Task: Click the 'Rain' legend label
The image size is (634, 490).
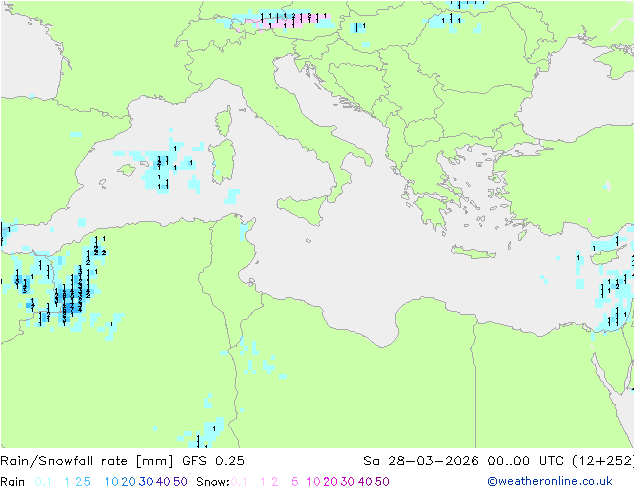Action: coord(13,482)
